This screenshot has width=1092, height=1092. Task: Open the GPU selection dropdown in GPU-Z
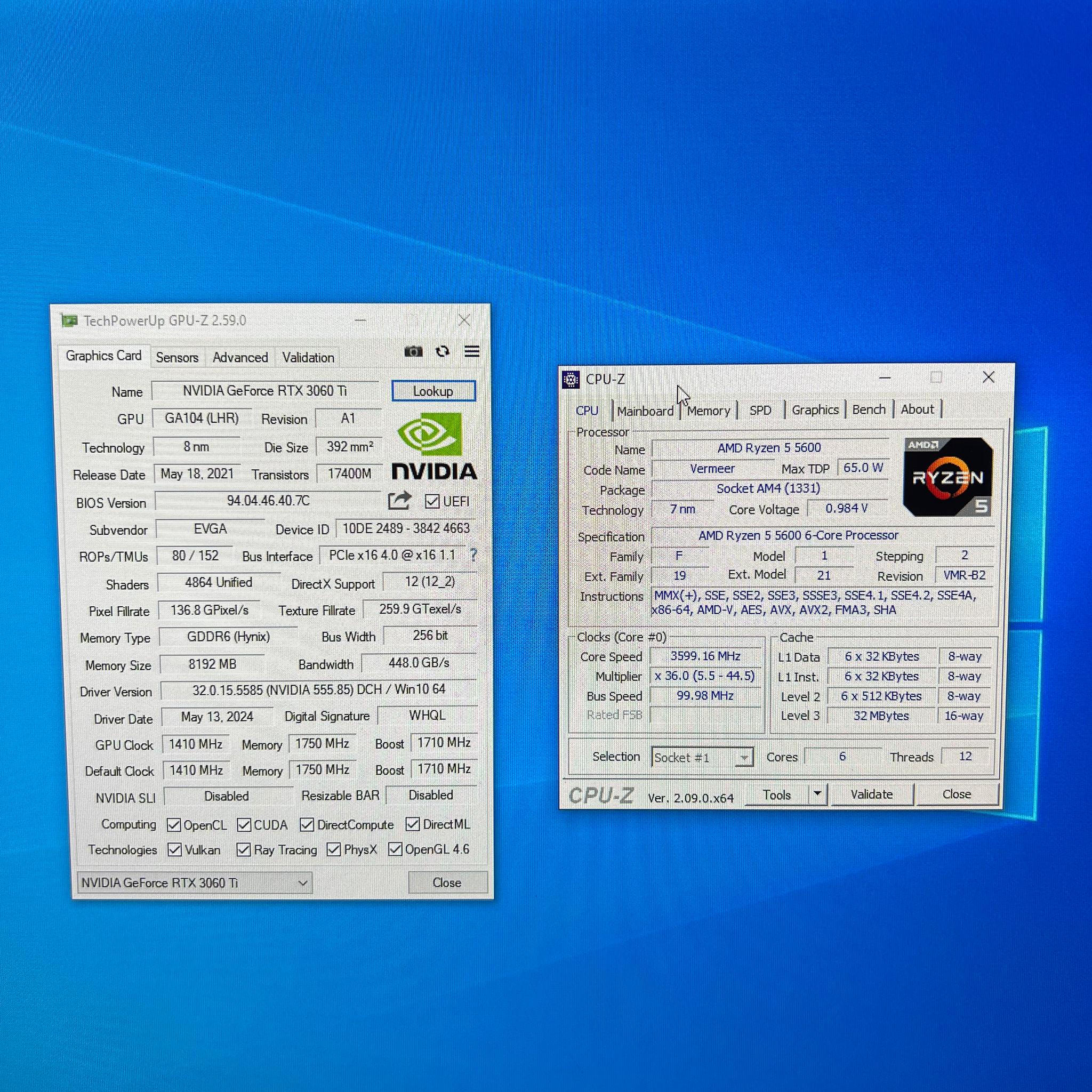(x=195, y=883)
